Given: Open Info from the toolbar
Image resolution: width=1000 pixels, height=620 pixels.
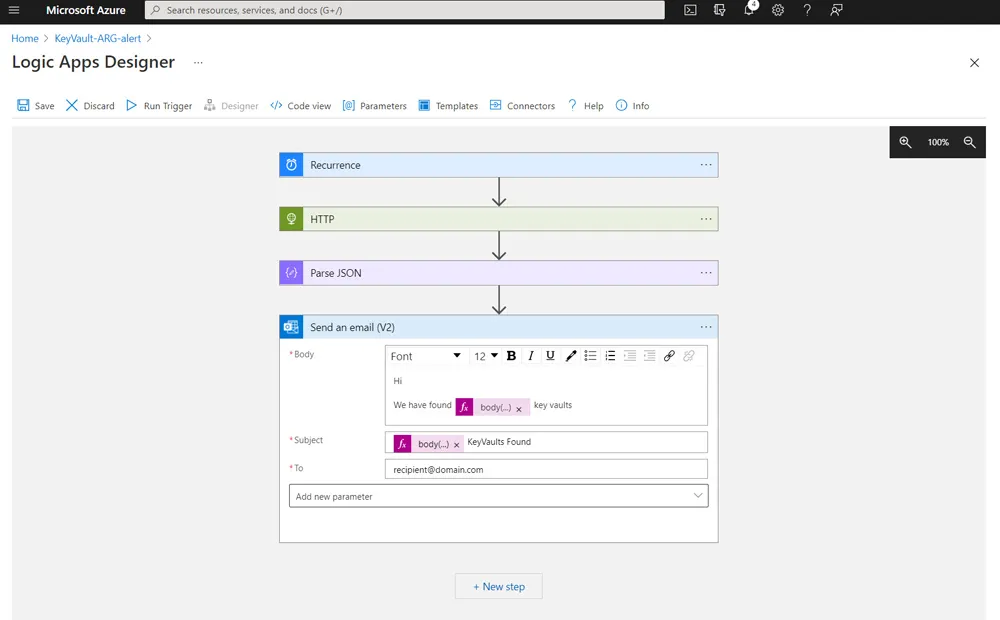Looking at the screenshot, I should [632, 106].
